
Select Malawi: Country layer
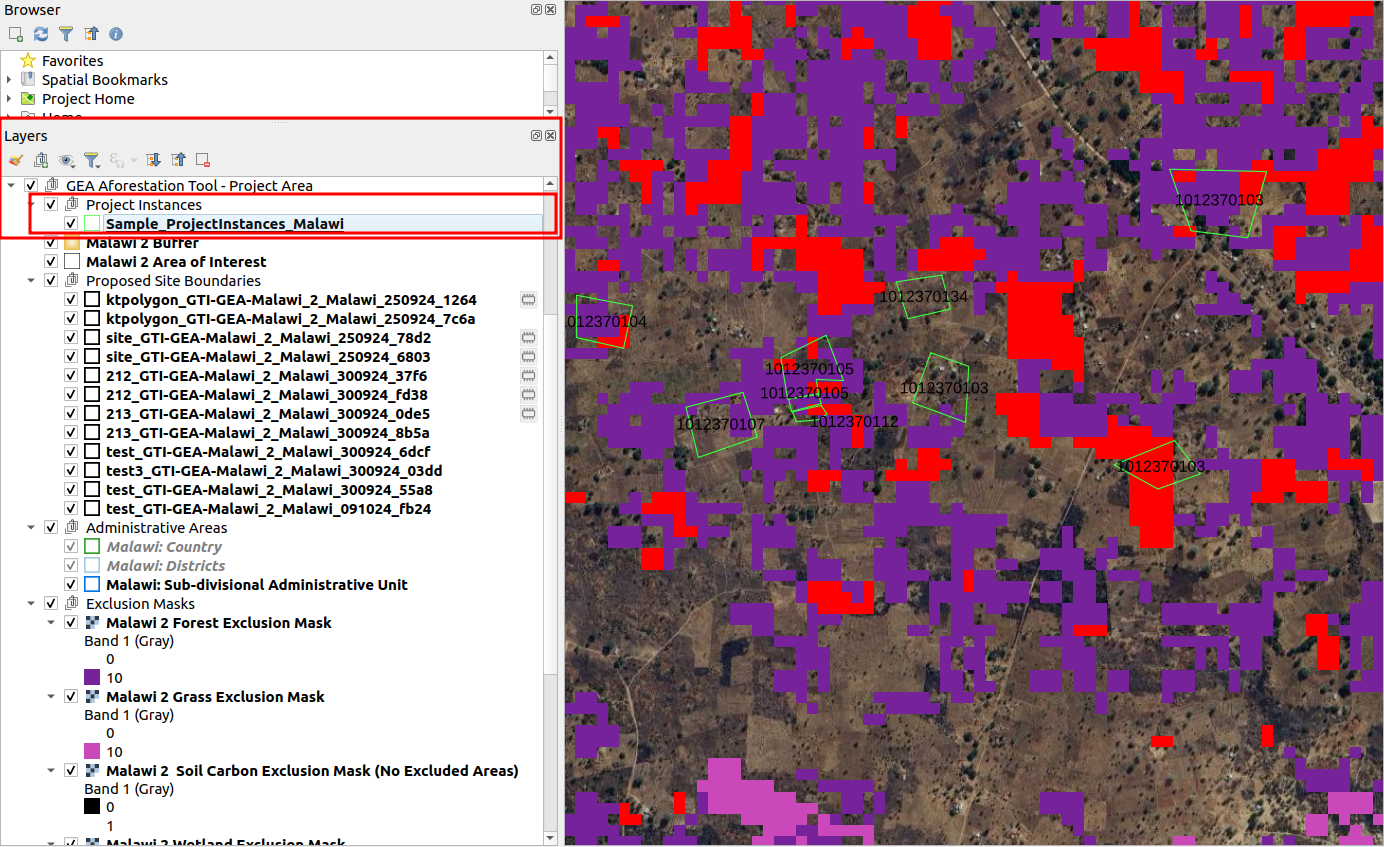164,547
